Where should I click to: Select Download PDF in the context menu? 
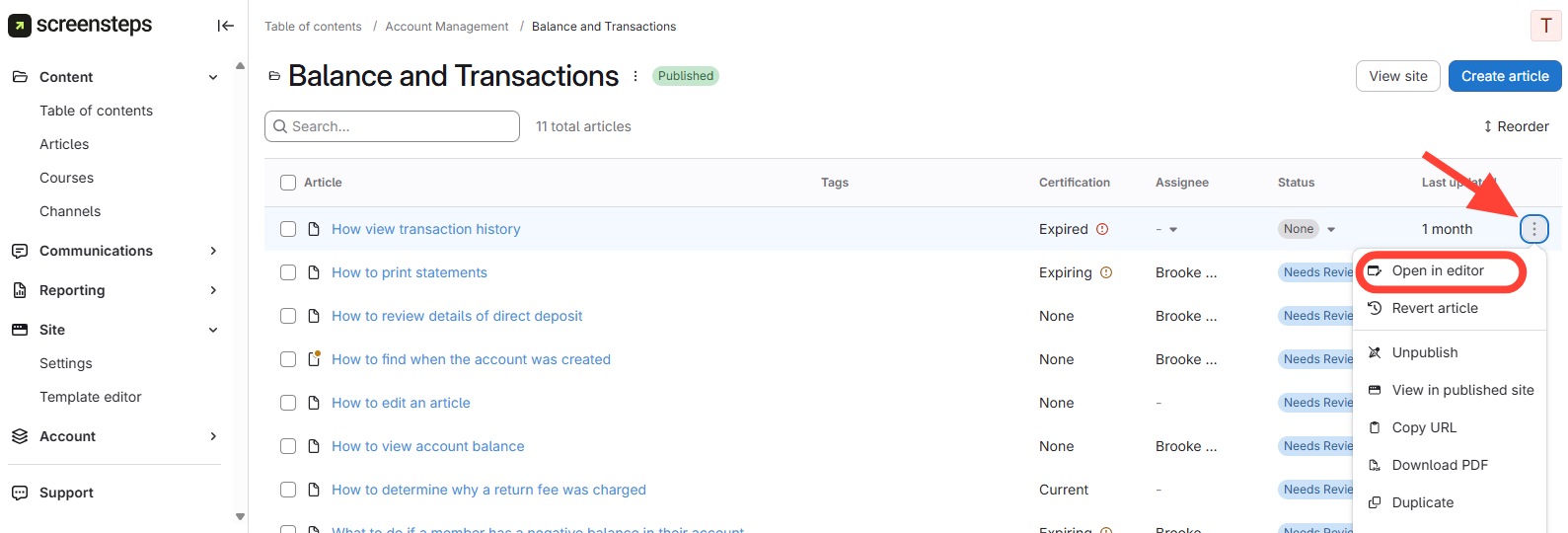coord(1439,465)
